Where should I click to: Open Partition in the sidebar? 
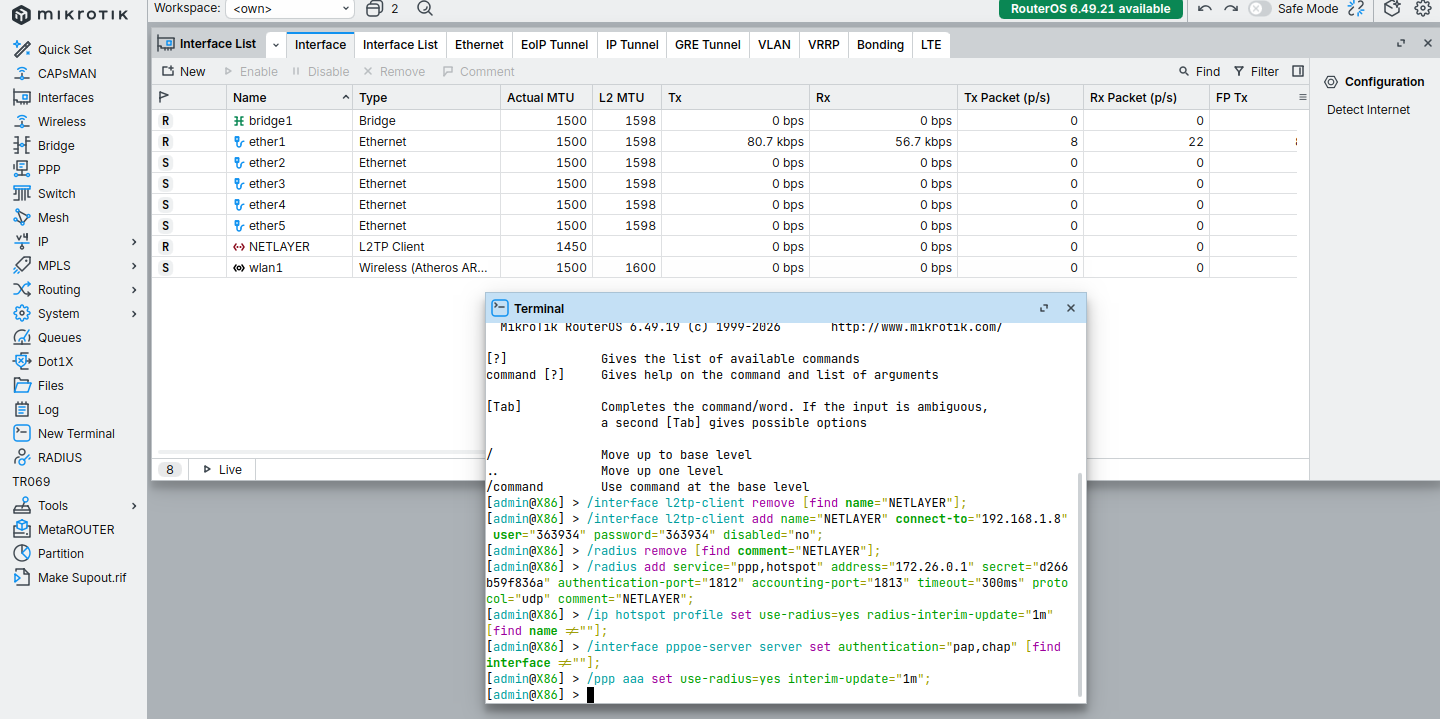pos(61,553)
